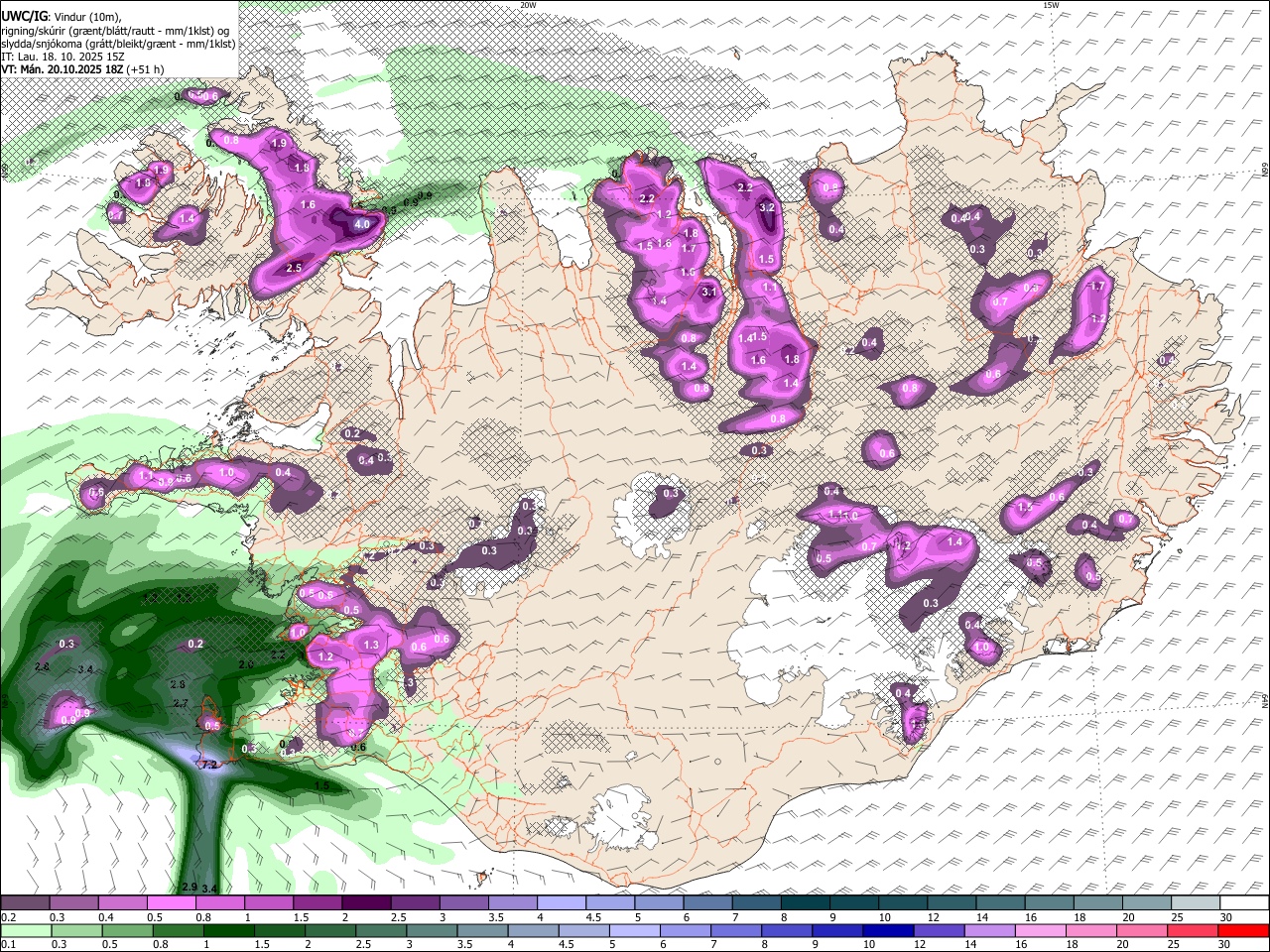Click the initial time "IT: Lau. 18. 10. 2025 15Z"
The height and width of the screenshot is (952, 1270).
tap(62, 58)
